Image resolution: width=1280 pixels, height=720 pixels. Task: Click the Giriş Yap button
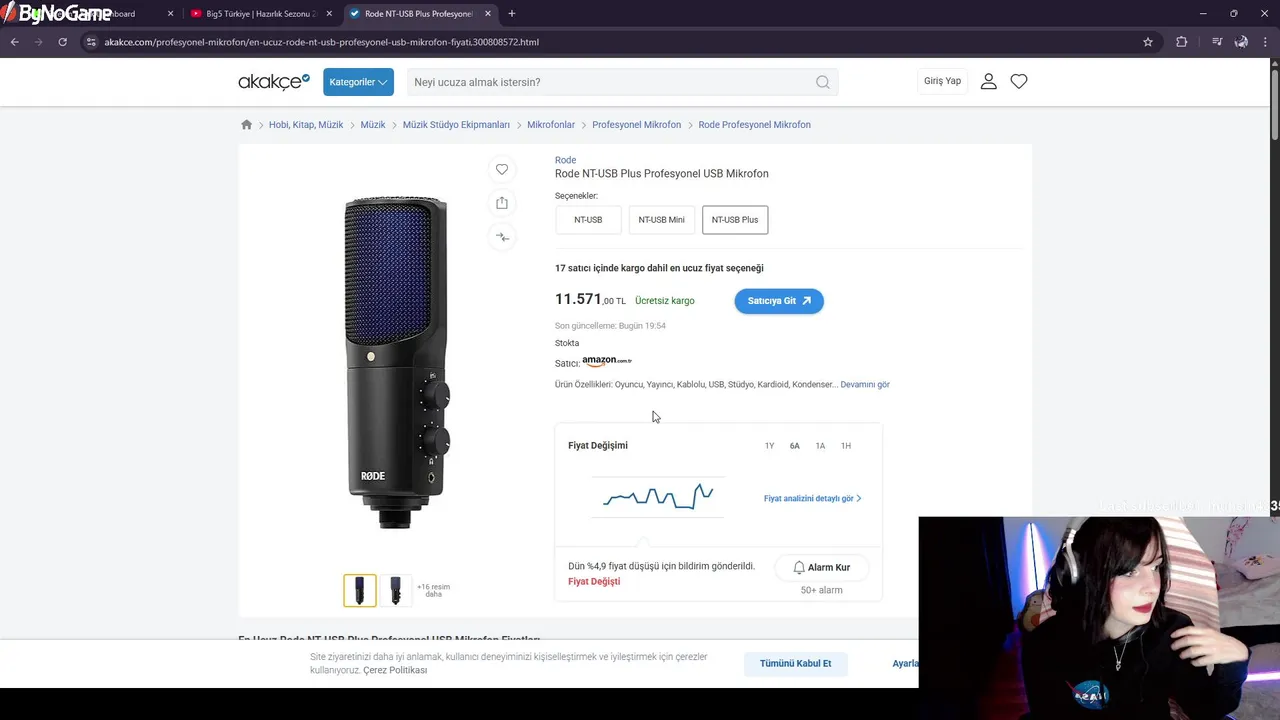point(942,81)
